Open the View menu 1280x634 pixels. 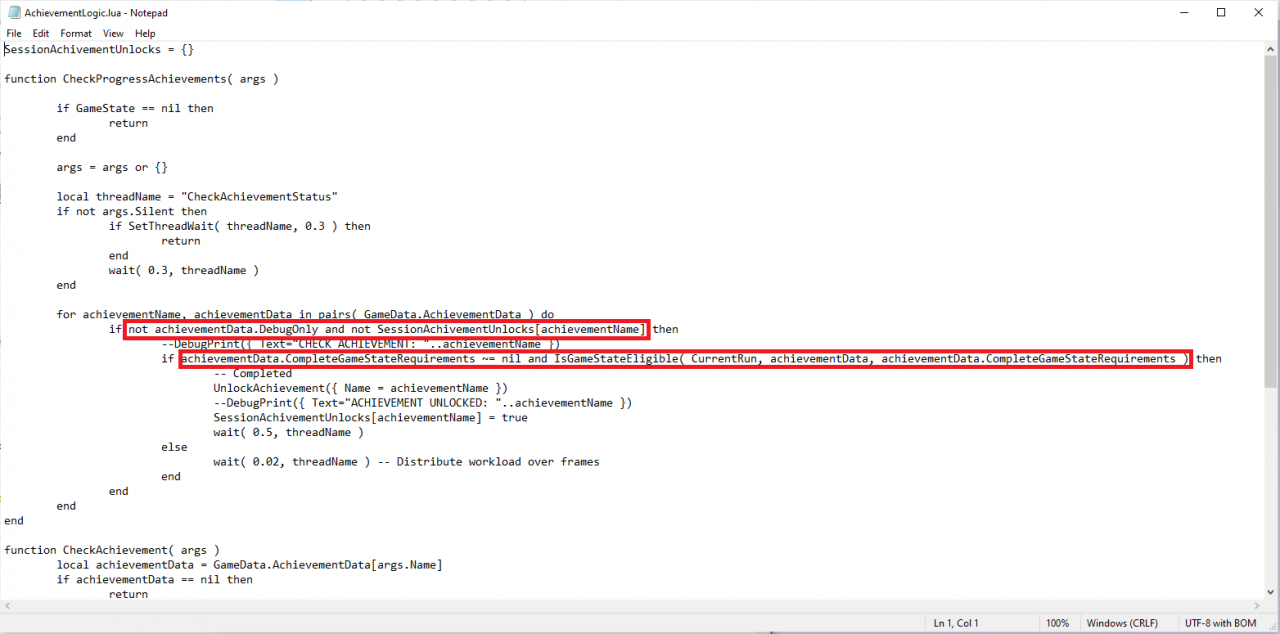[113, 33]
